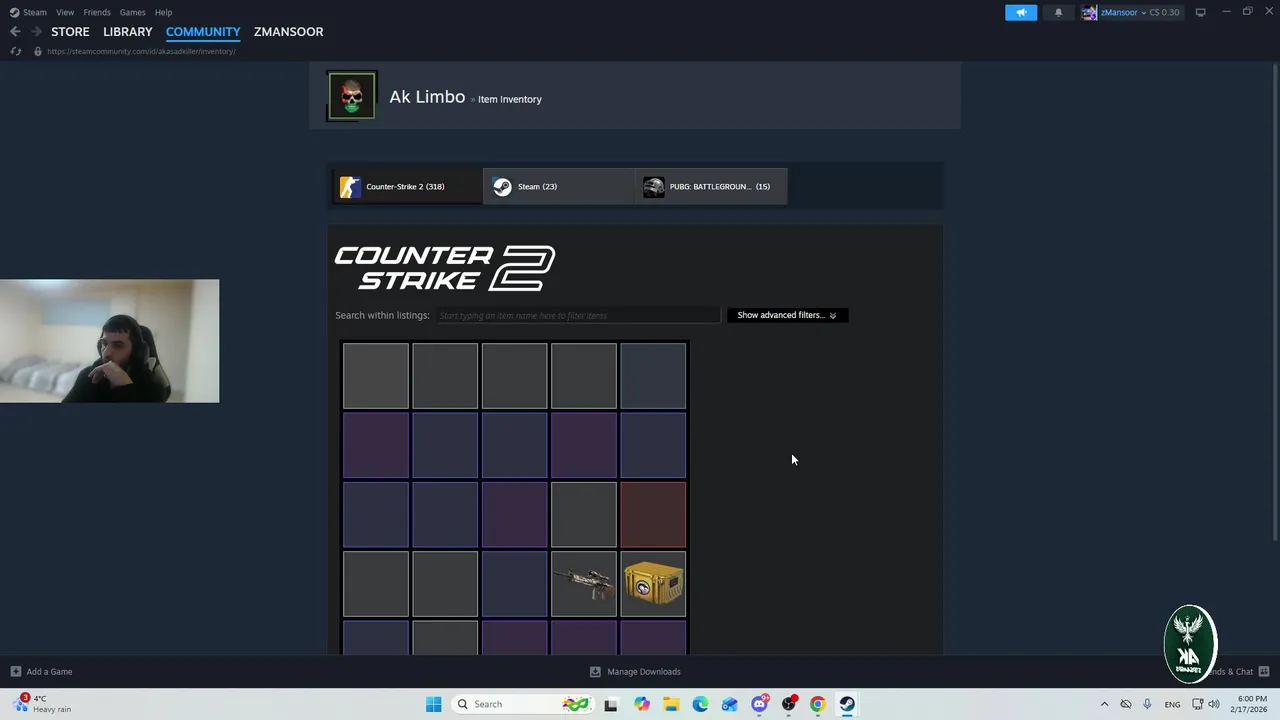Click the Steam logo in inventory tab
Screen dimensions: 1280x720
(x=502, y=187)
